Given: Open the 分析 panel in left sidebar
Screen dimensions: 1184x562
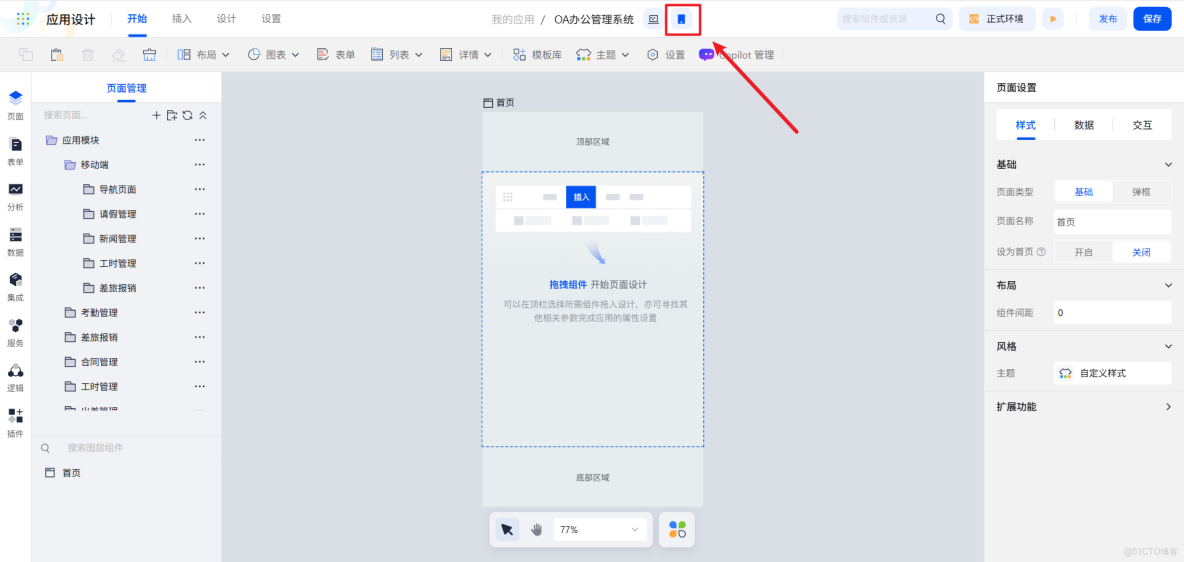Looking at the screenshot, I should tap(15, 196).
